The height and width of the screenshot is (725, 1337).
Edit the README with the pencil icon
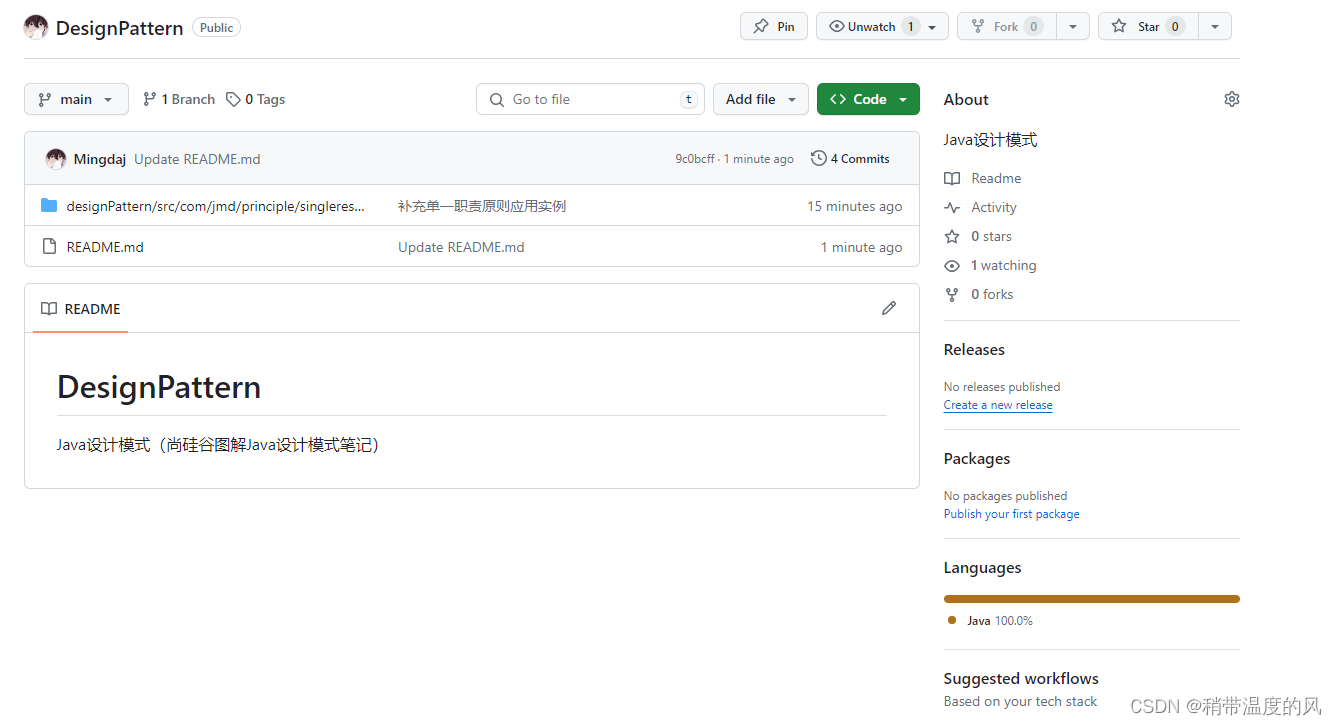(x=889, y=308)
